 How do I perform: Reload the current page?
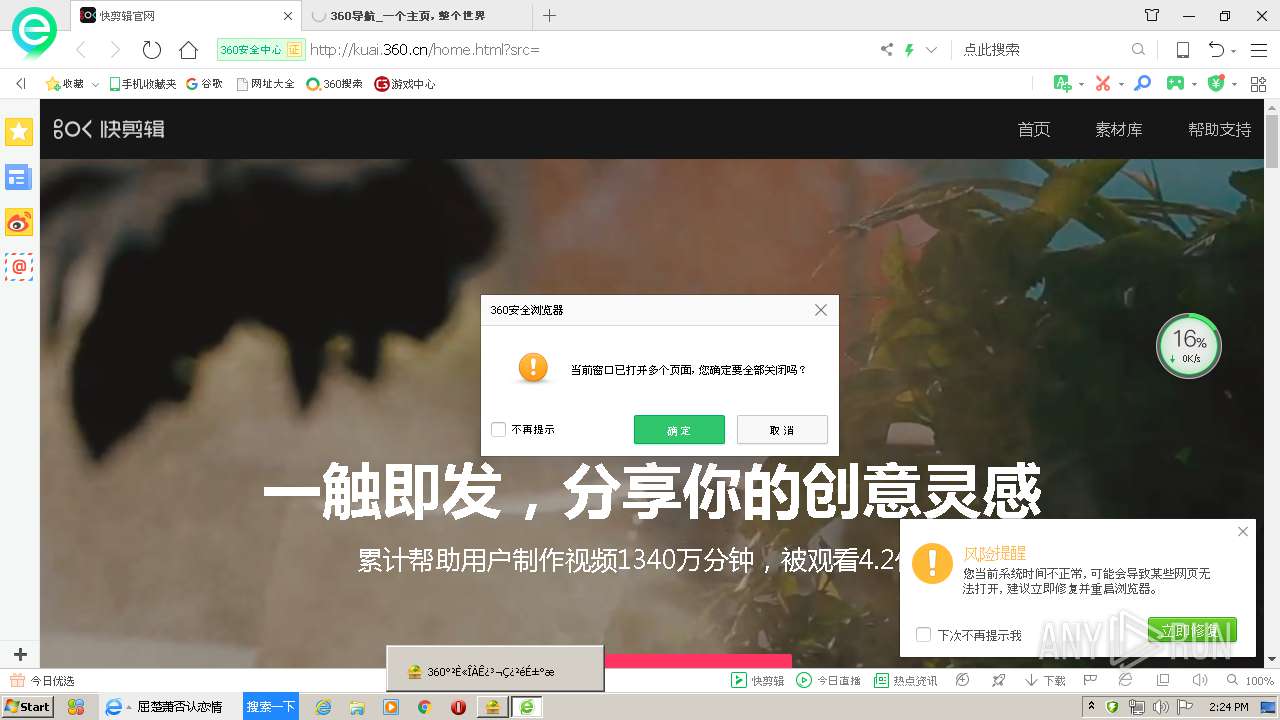pos(152,50)
